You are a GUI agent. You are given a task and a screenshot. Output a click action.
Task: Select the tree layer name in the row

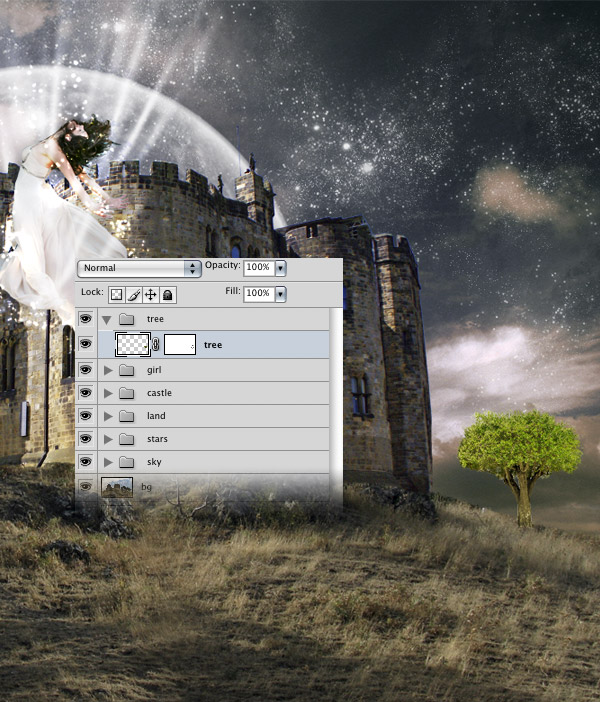coord(213,345)
